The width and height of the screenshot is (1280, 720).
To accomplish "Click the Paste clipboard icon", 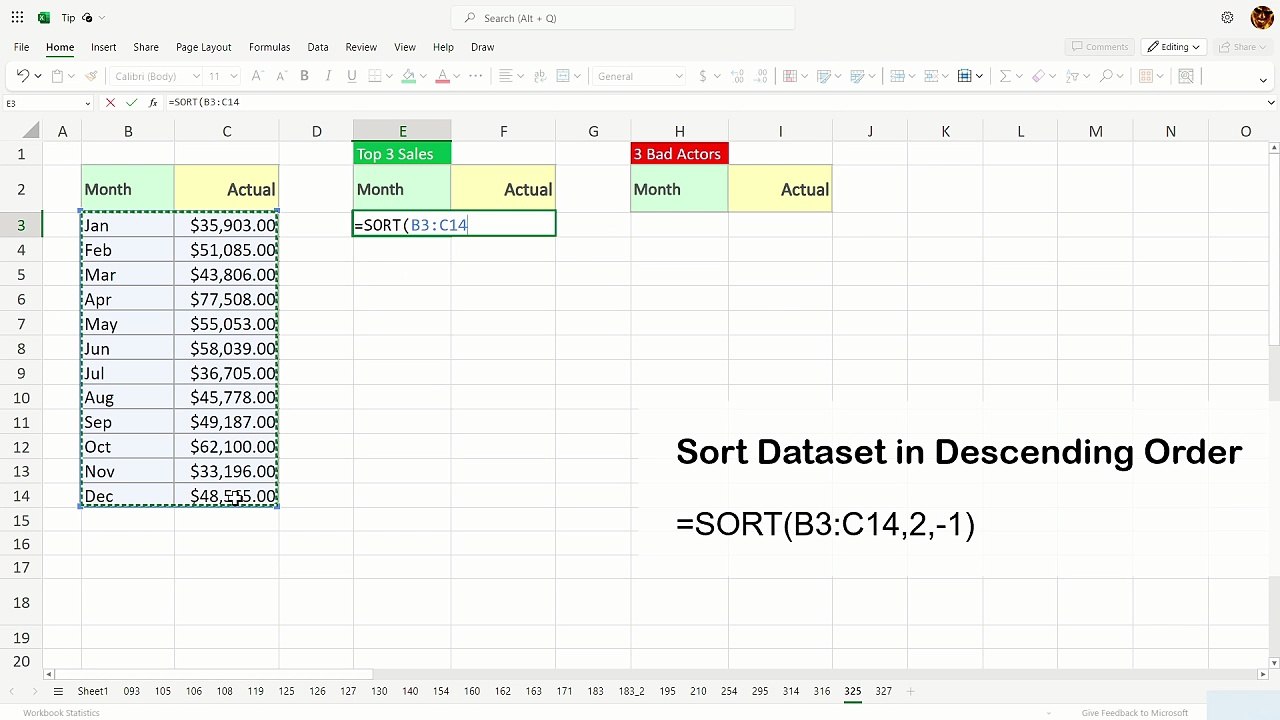I will [x=58, y=76].
